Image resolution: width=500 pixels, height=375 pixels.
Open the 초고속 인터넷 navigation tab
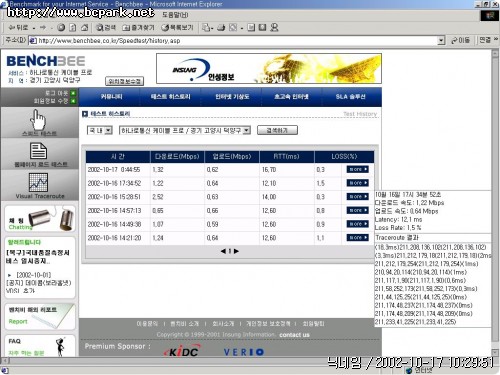[291, 97]
